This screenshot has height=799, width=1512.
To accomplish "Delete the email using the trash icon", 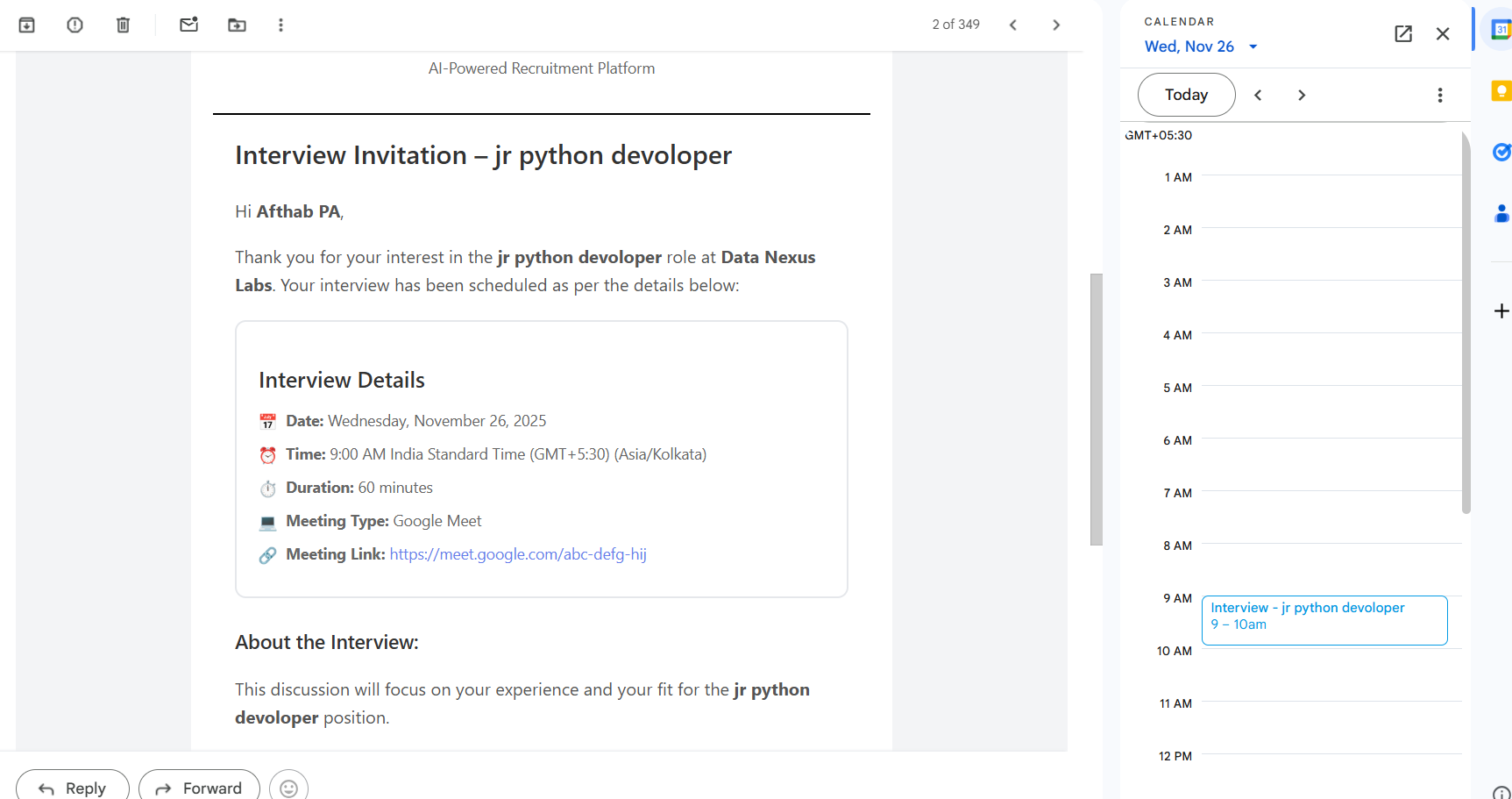I will click(x=124, y=25).
